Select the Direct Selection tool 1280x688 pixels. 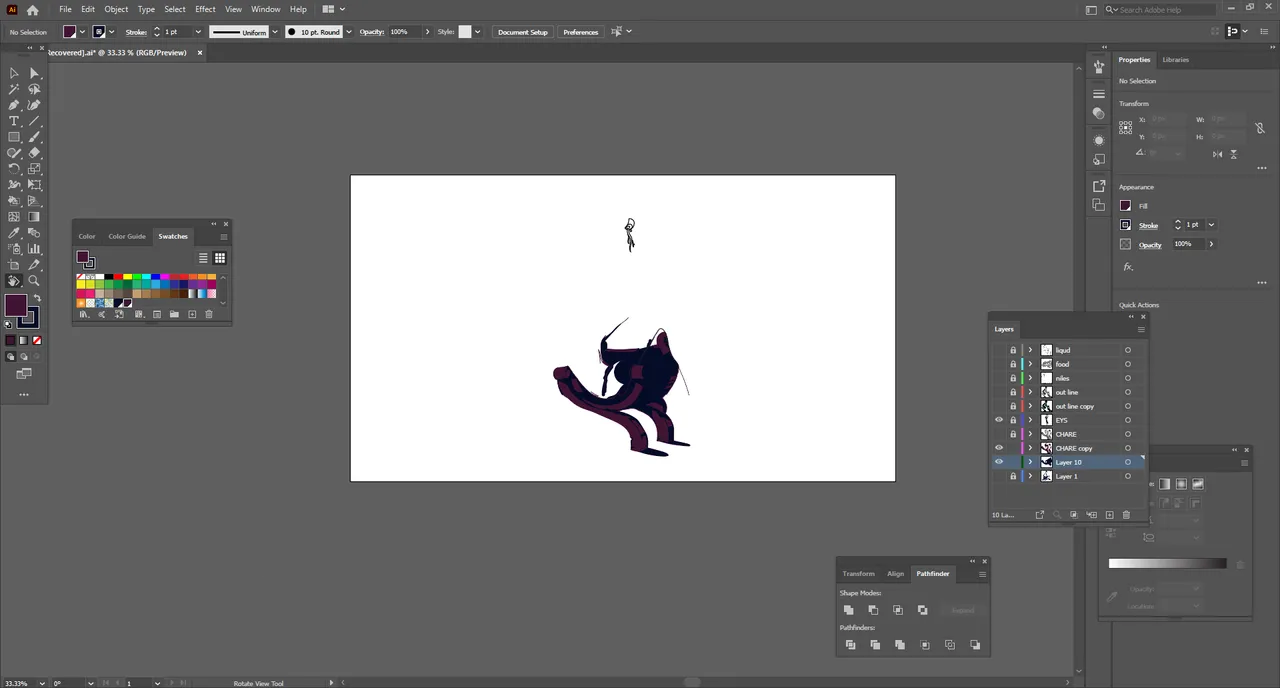34,73
